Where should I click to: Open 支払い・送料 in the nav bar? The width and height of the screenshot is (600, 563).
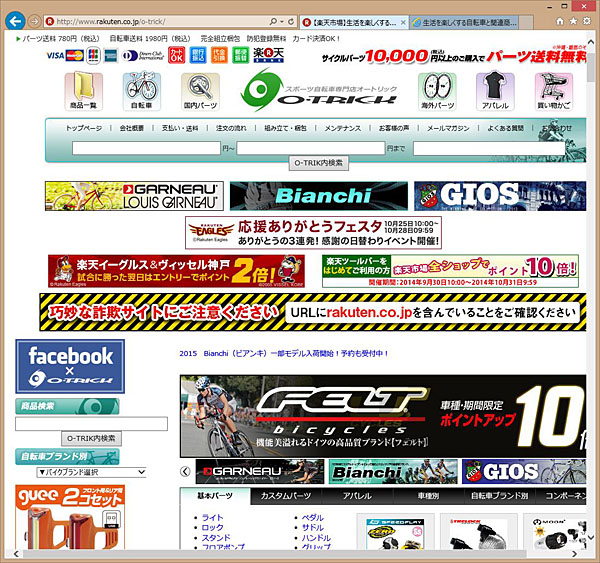tap(180, 128)
